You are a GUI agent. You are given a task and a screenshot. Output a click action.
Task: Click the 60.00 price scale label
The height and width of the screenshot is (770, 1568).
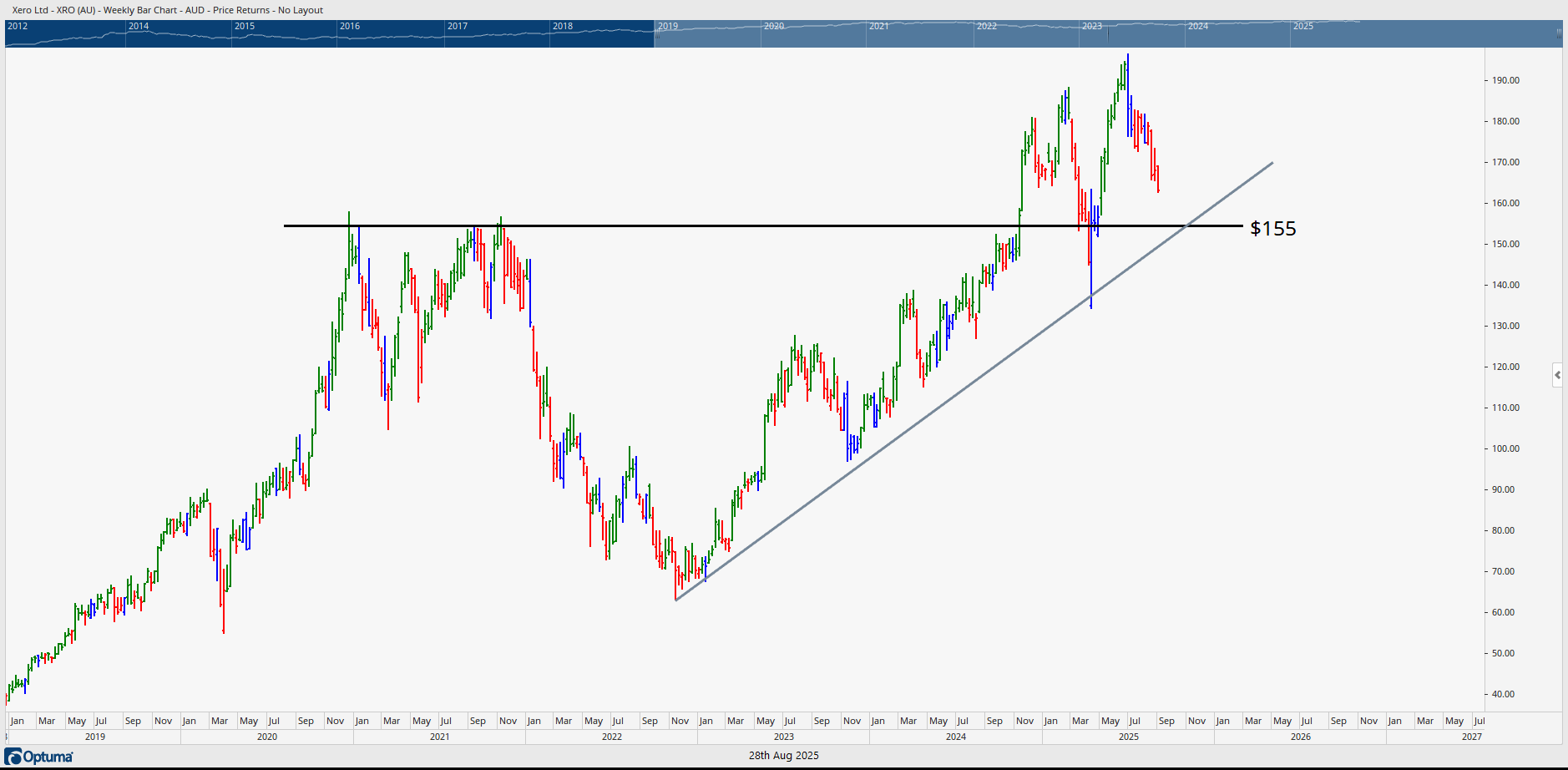[x=1504, y=613]
